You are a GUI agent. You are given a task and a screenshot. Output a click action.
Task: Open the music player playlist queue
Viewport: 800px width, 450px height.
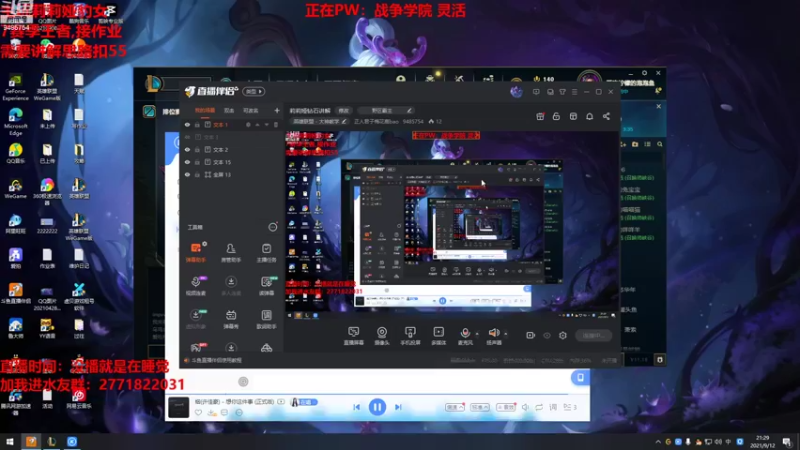(569, 407)
